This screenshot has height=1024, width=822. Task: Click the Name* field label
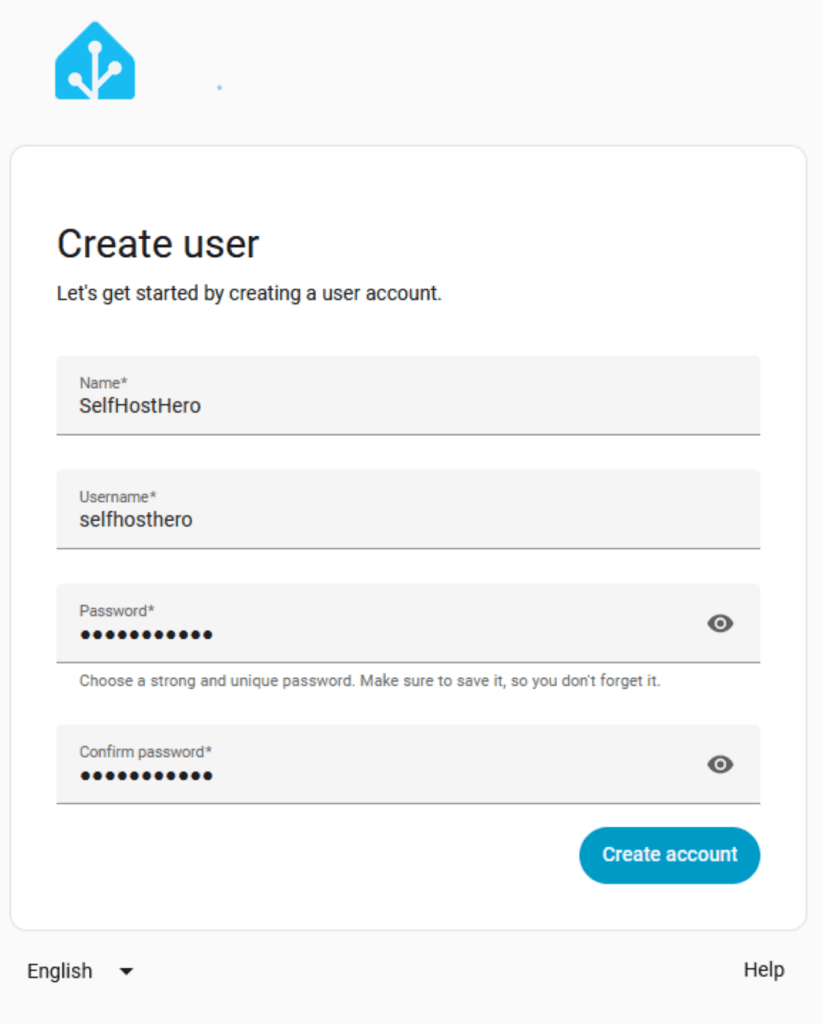(x=103, y=382)
